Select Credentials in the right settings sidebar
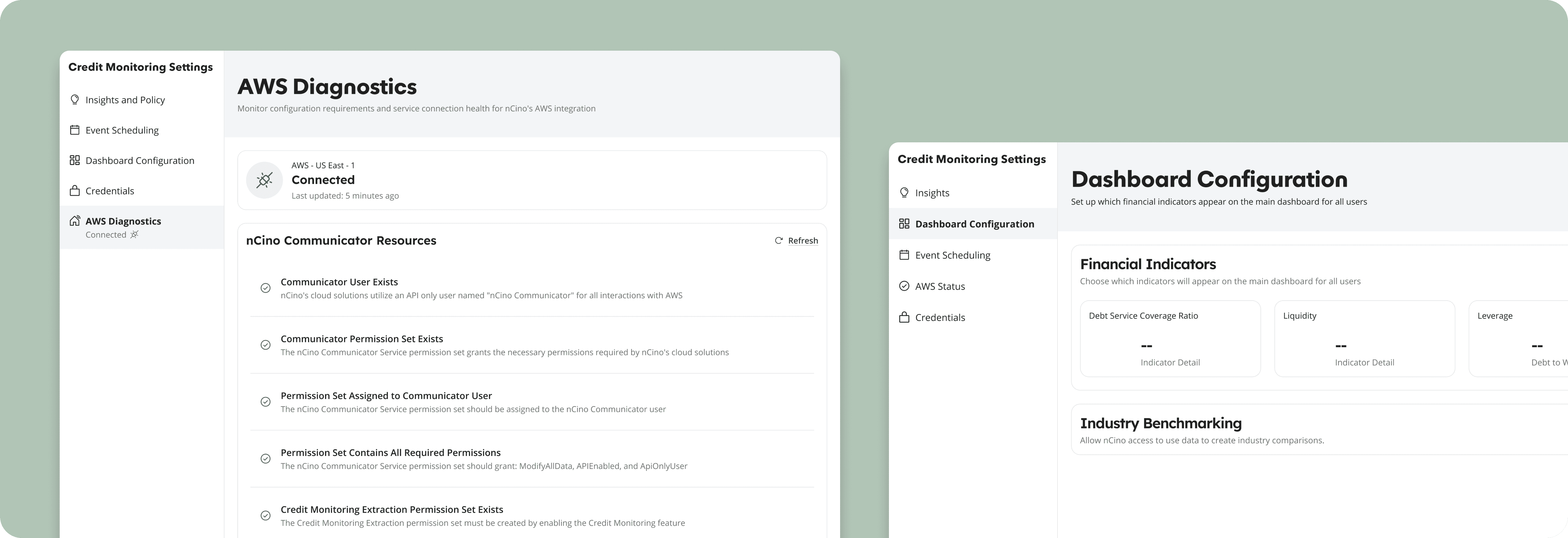1568x538 pixels. [x=940, y=317]
